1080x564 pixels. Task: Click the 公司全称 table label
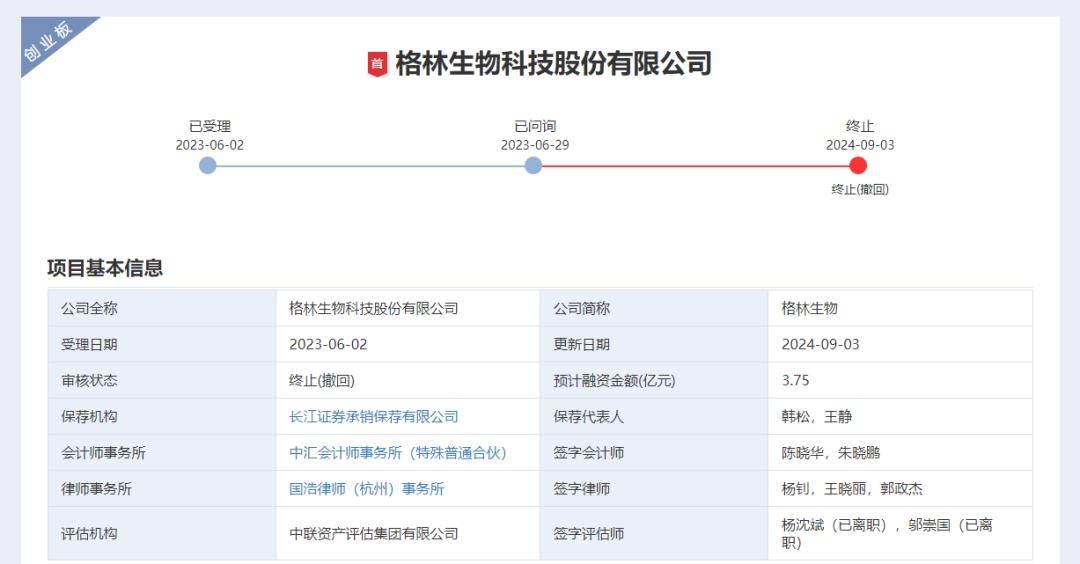coord(90,309)
